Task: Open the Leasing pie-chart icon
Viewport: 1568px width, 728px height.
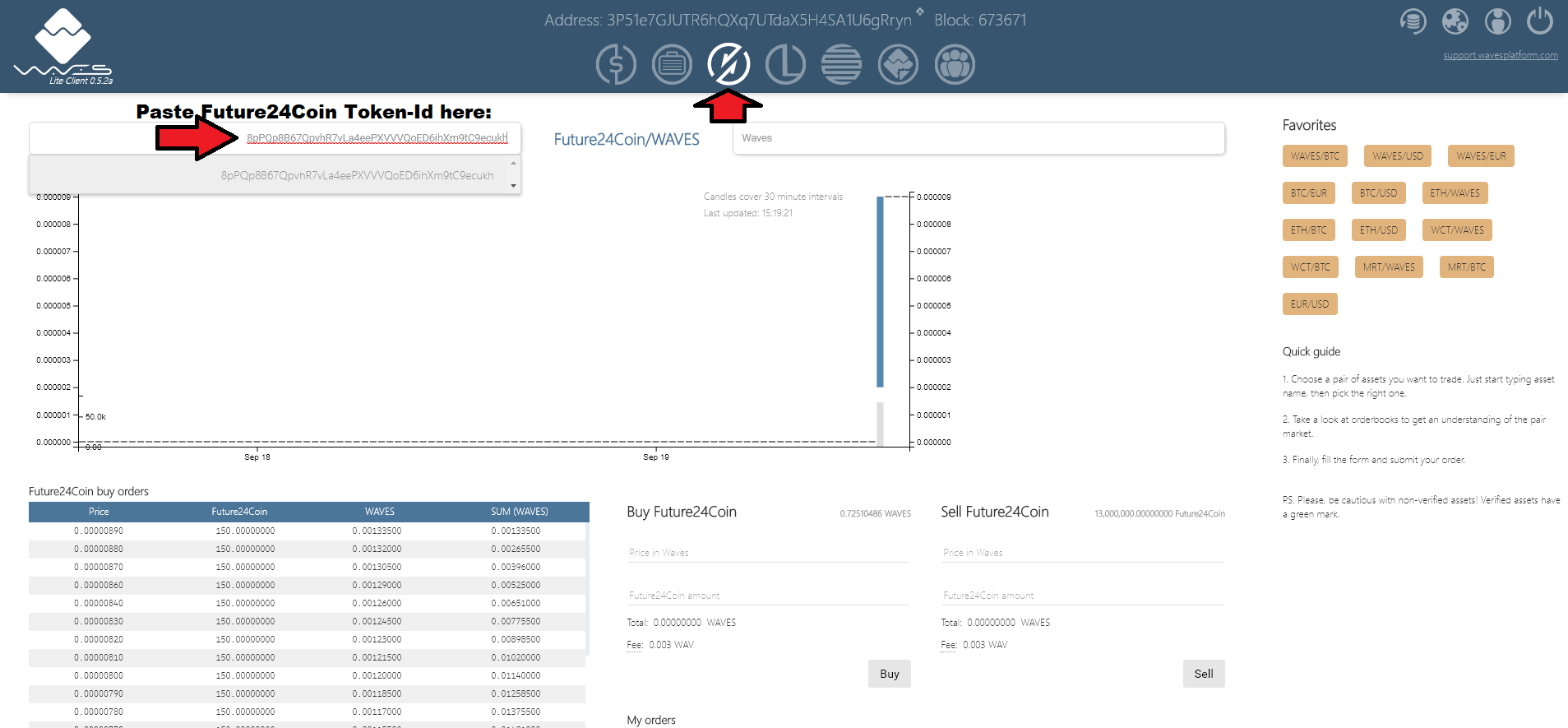Action: tap(785, 64)
